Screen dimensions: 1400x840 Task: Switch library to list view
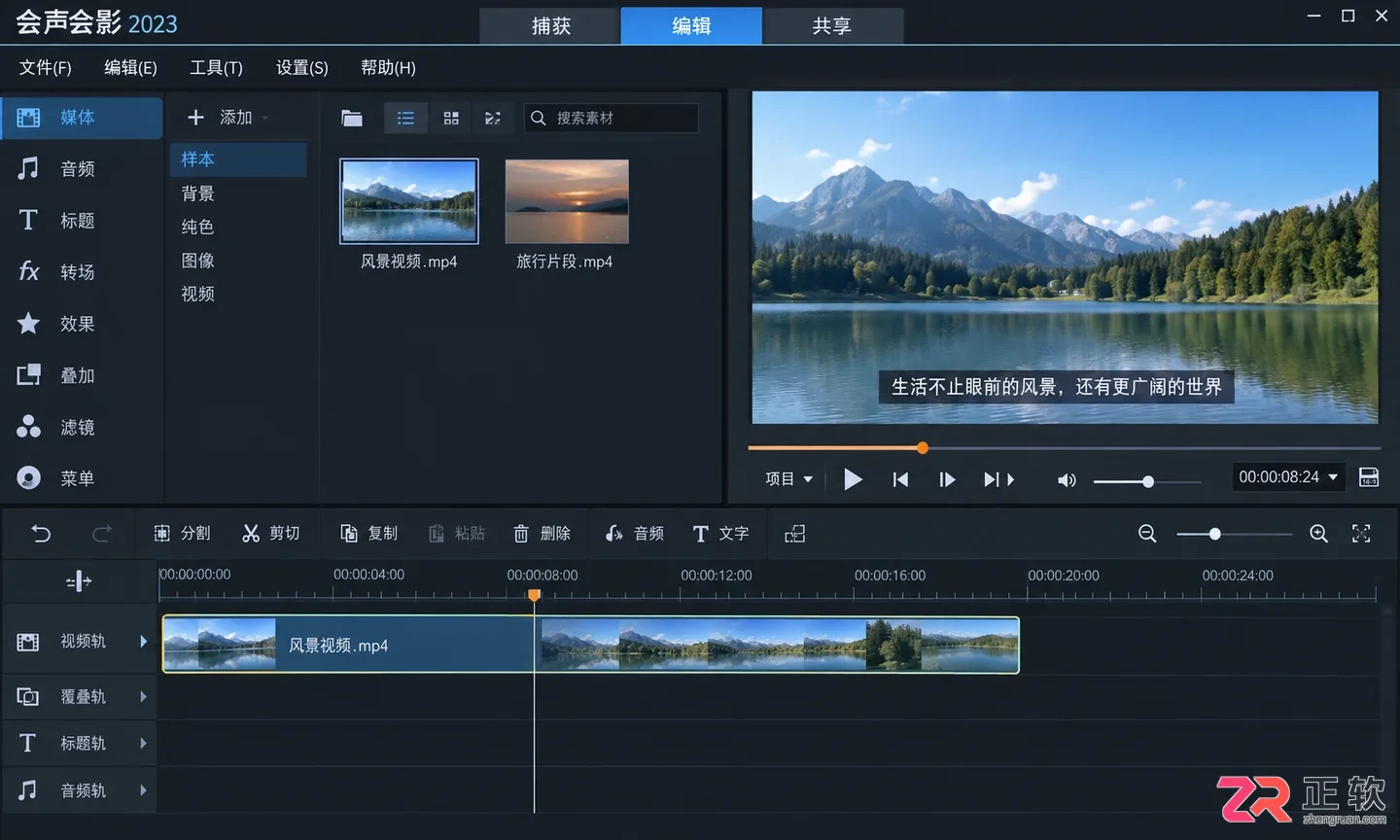coord(405,119)
